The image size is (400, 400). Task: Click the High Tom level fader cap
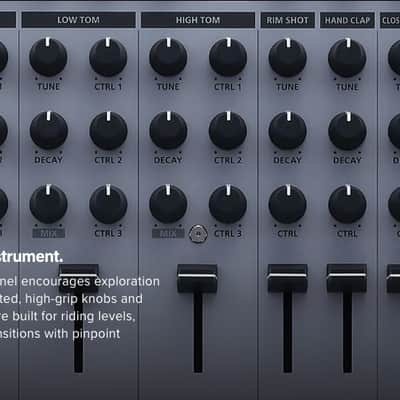coord(197,278)
